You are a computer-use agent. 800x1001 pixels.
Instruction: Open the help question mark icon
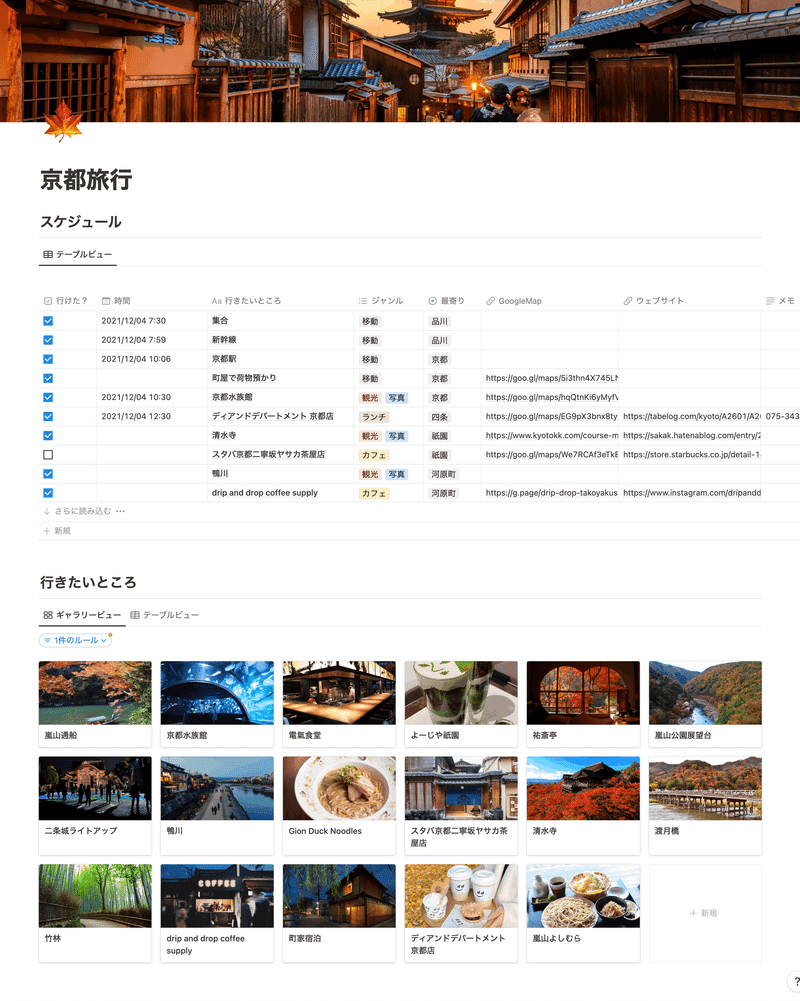(796, 982)
